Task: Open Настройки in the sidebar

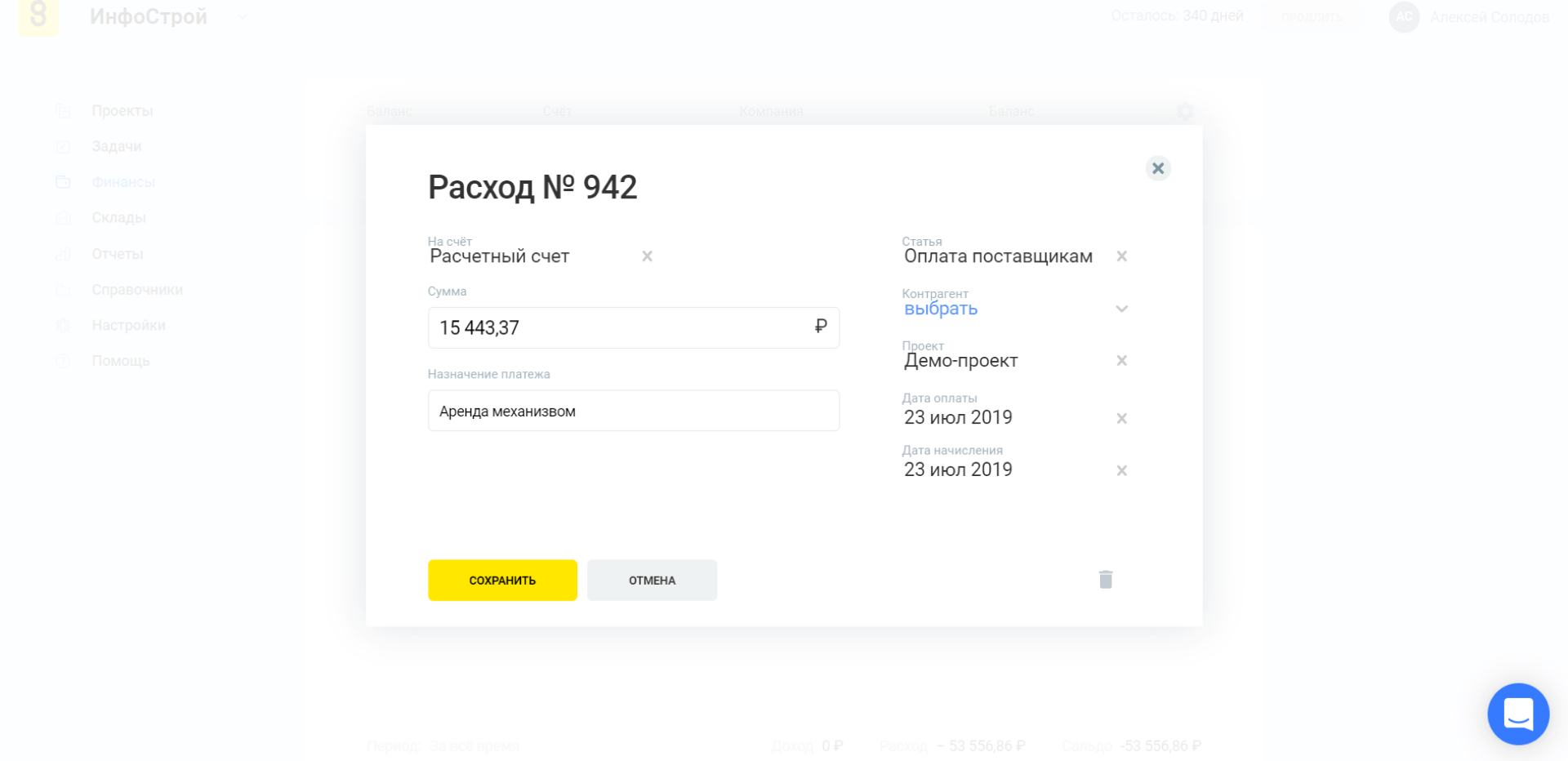Action: coord(129,325)
